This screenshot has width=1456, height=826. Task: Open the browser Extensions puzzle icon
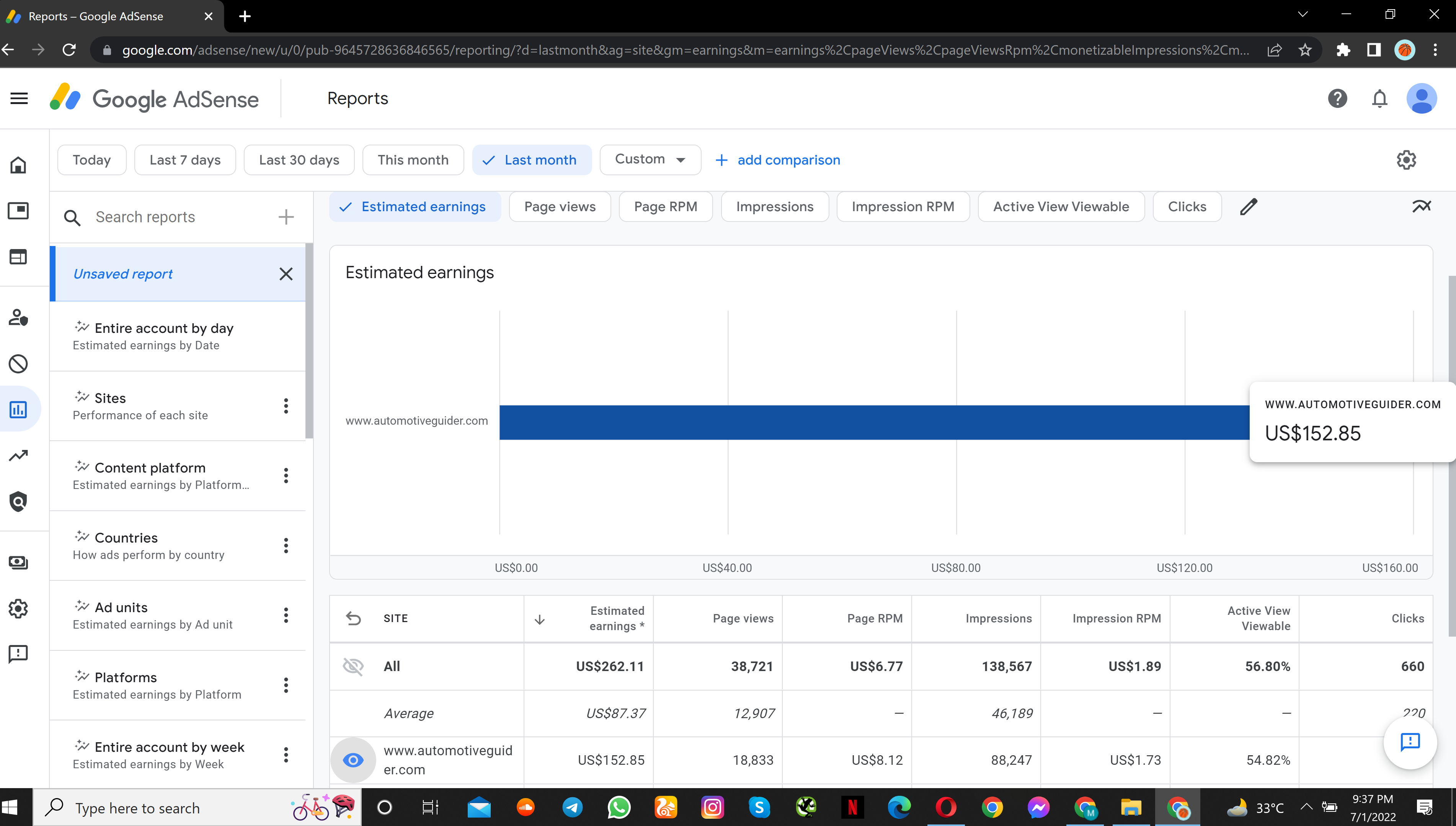[x=1343, y=50]
